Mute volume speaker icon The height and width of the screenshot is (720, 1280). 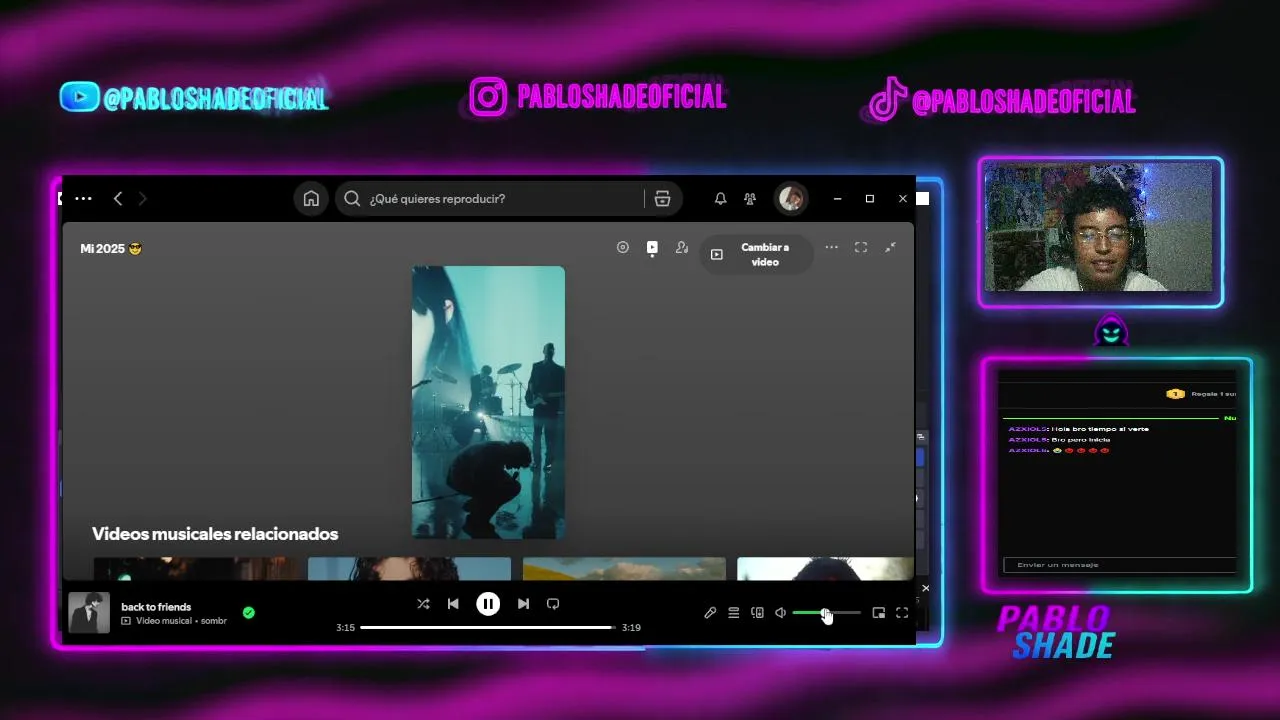tap(781, 613)
